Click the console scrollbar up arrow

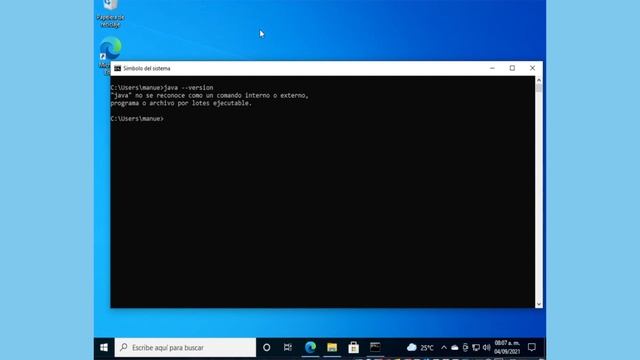[539, 80]
